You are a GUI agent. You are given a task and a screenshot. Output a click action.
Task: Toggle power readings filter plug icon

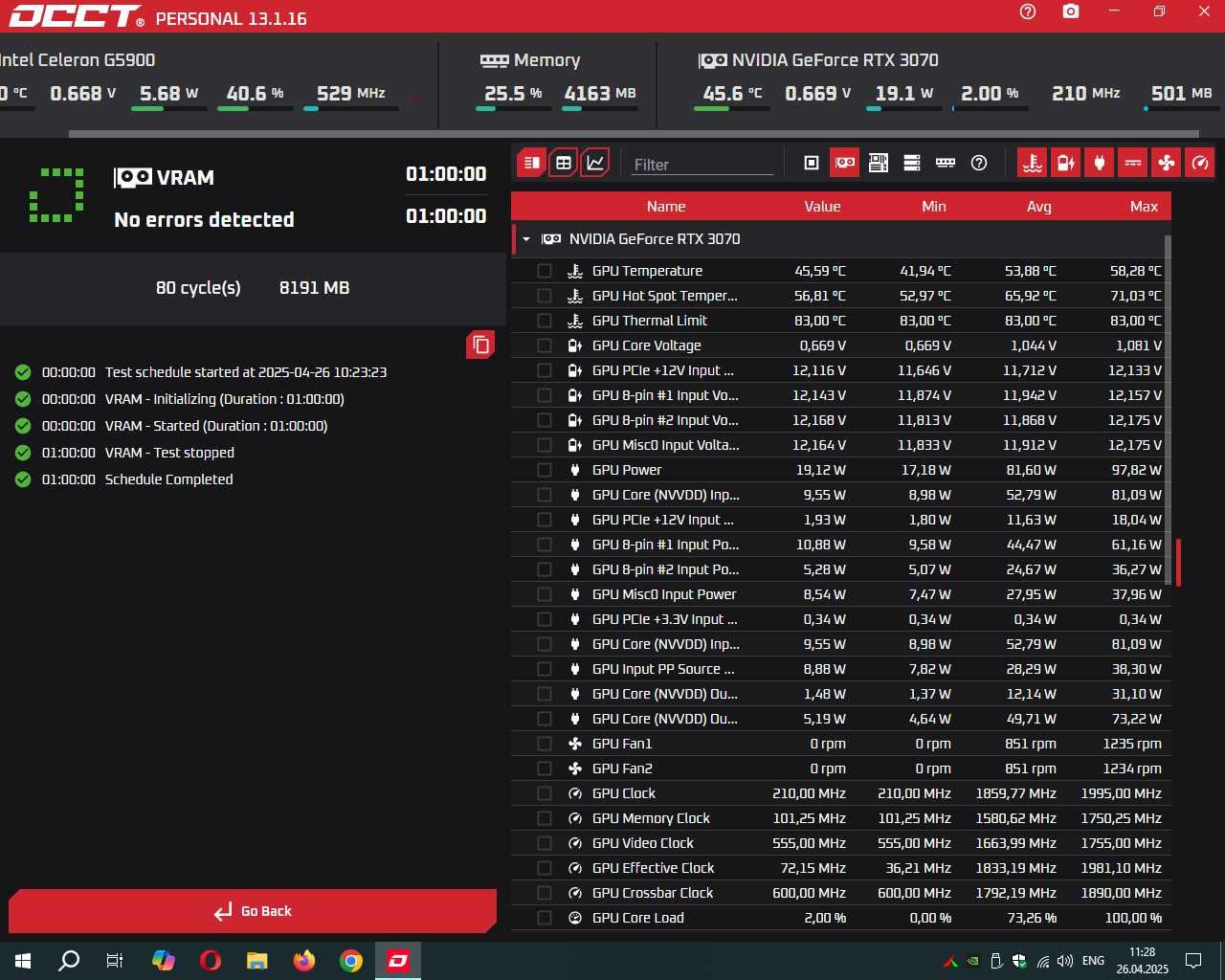(x=1099, y=163)
